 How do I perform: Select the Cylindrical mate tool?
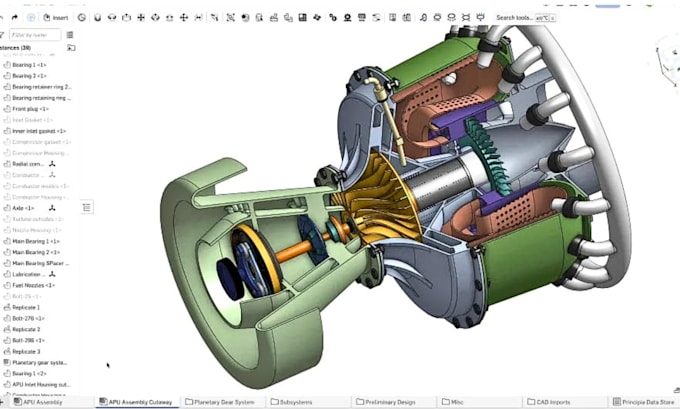point(155,17)
